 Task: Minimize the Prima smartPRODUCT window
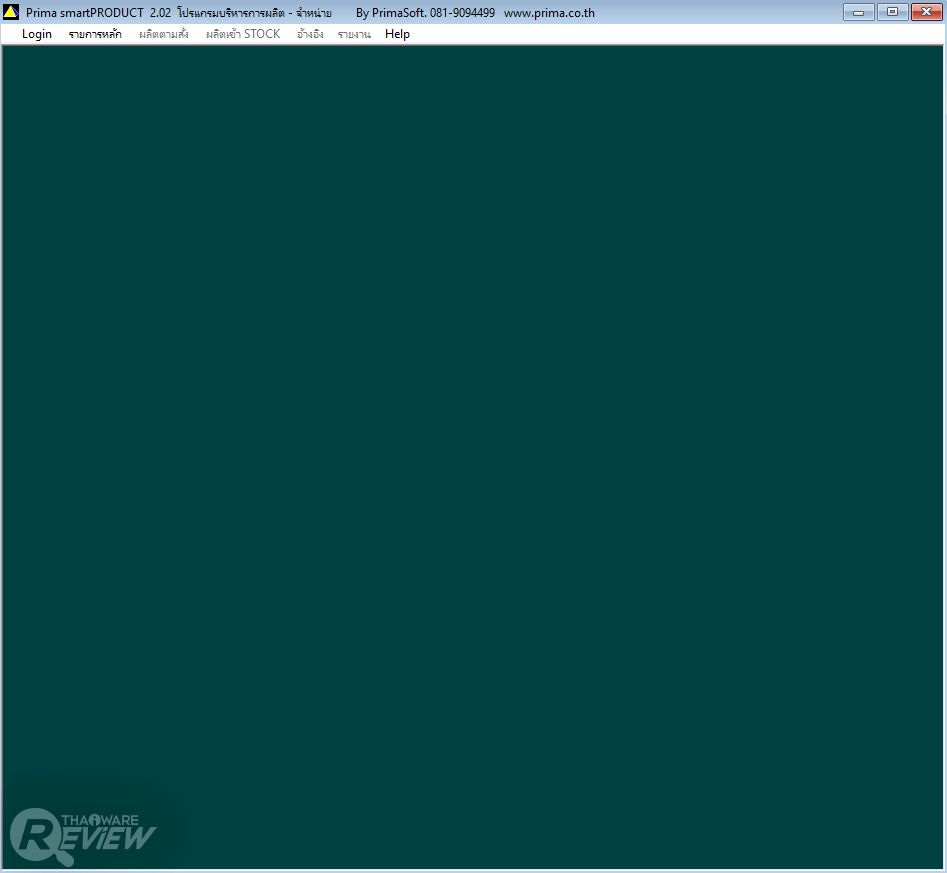pyautogui.click(x=858, y=12)
